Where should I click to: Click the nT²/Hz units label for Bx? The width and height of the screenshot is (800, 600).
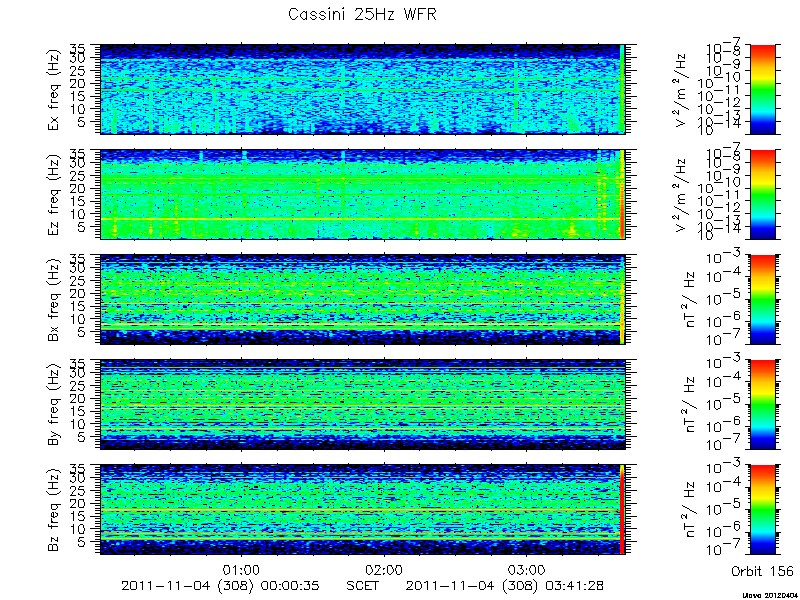[687, 299]
